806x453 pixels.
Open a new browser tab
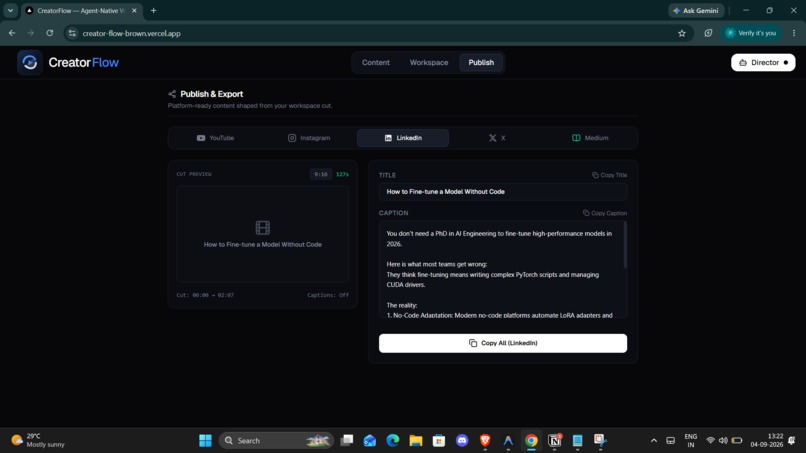pos(153,10)
